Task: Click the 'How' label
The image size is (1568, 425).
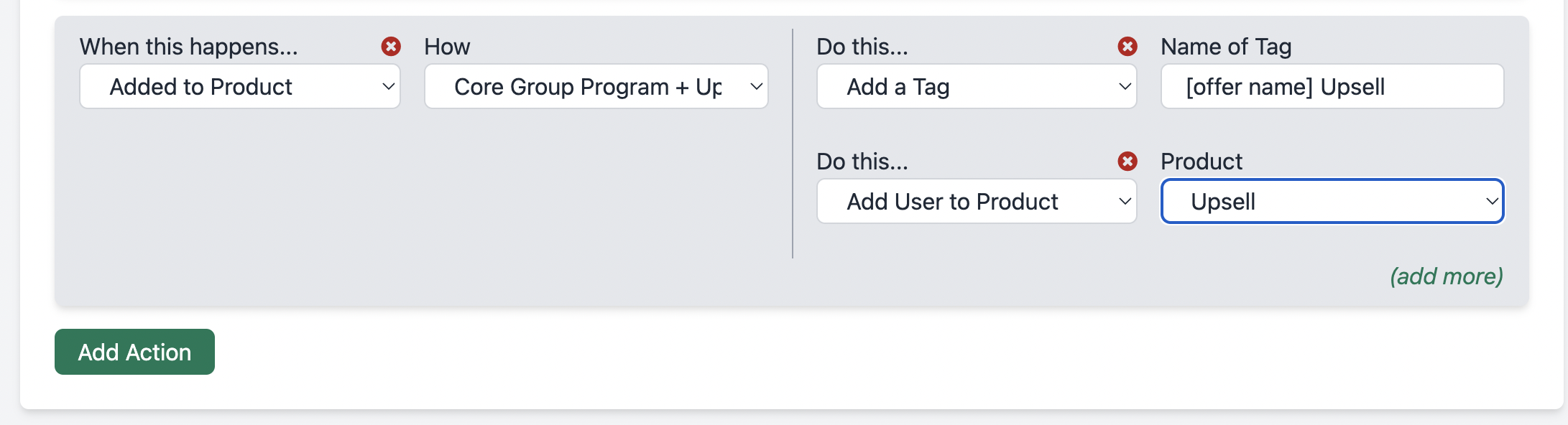Action: [x=447, y=47]
